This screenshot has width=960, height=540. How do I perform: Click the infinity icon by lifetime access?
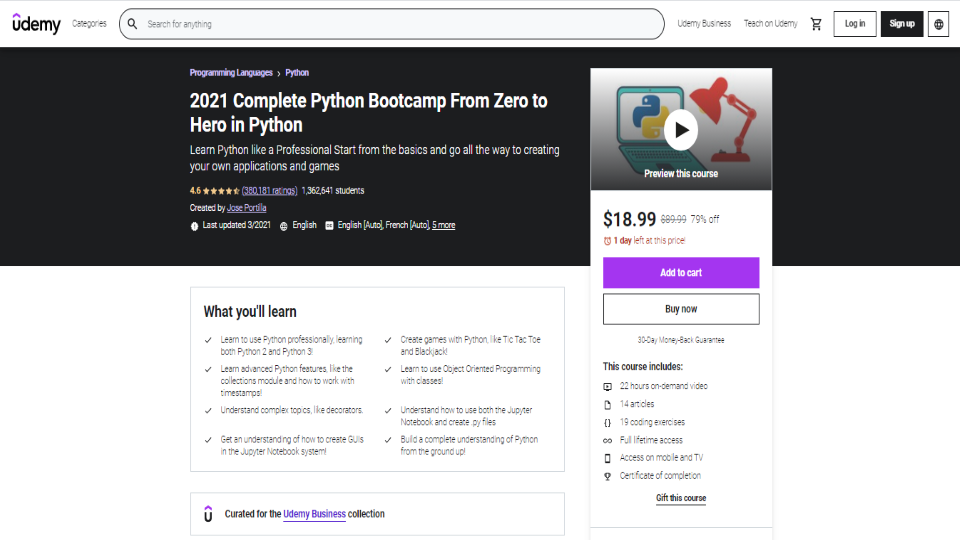click(x=607, y=440)
